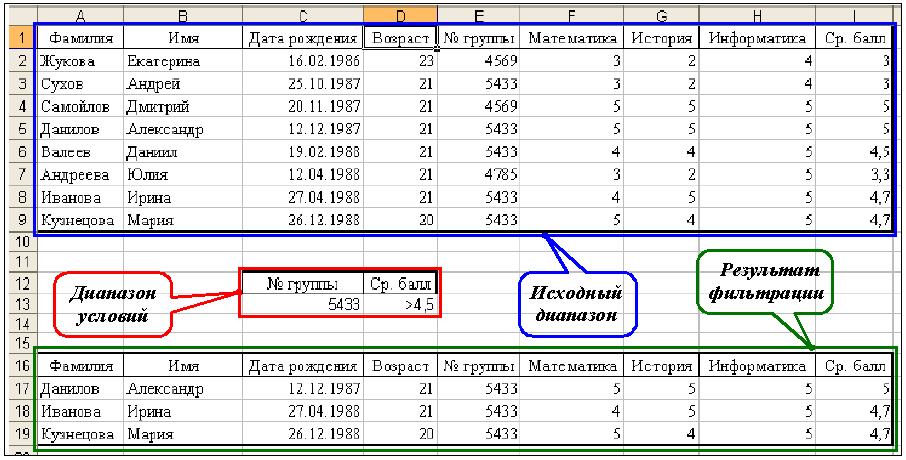This screenshot has width=906, height=460.
Task: Select Александр in row 5
Action: tap(183, 129)
